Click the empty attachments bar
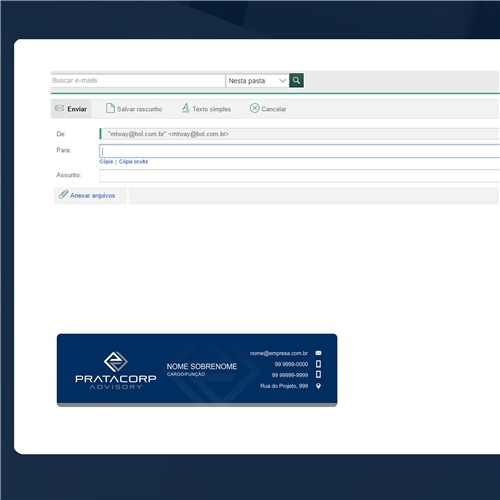This screenshot has height=500, width=500. point(314,195)
